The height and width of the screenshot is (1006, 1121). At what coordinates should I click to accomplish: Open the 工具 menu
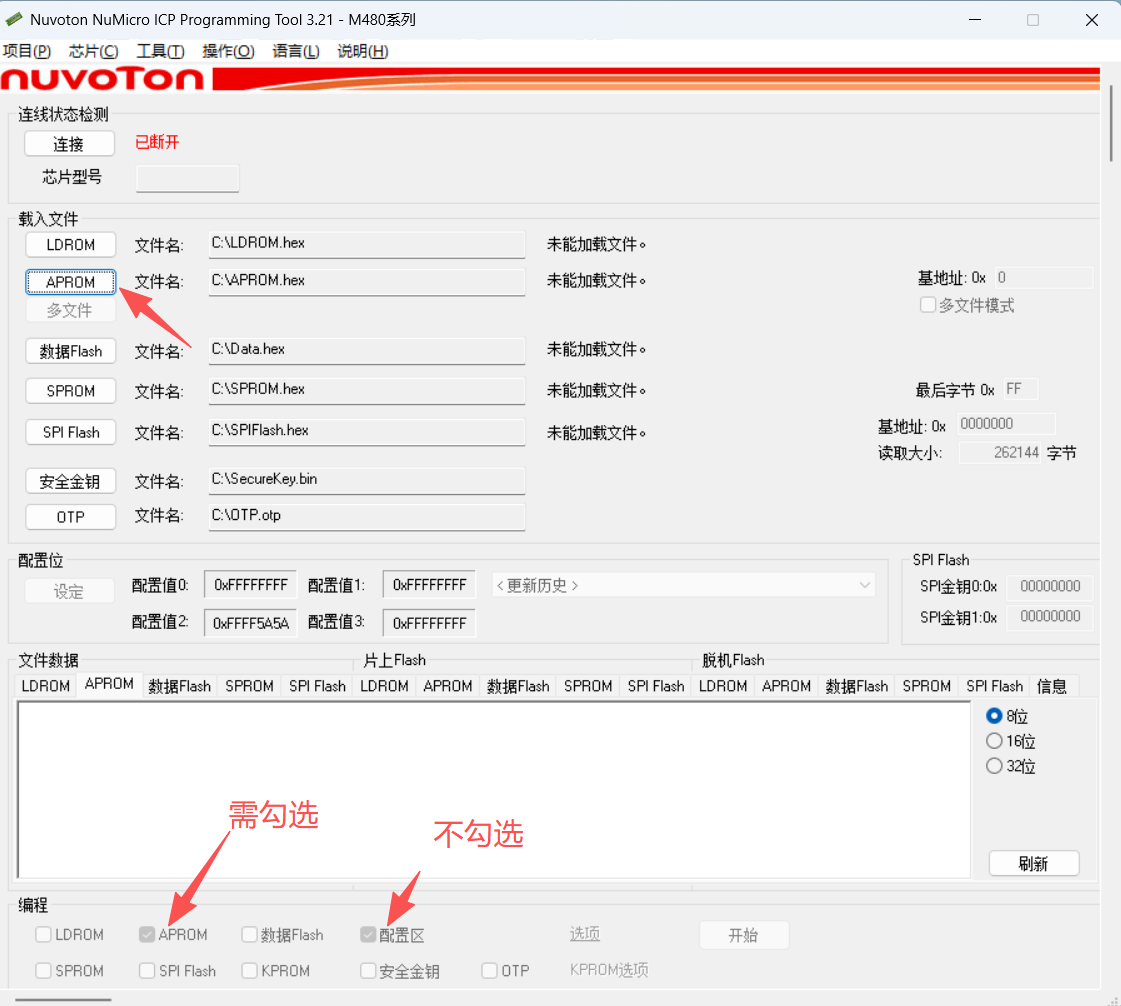(160, 51)
